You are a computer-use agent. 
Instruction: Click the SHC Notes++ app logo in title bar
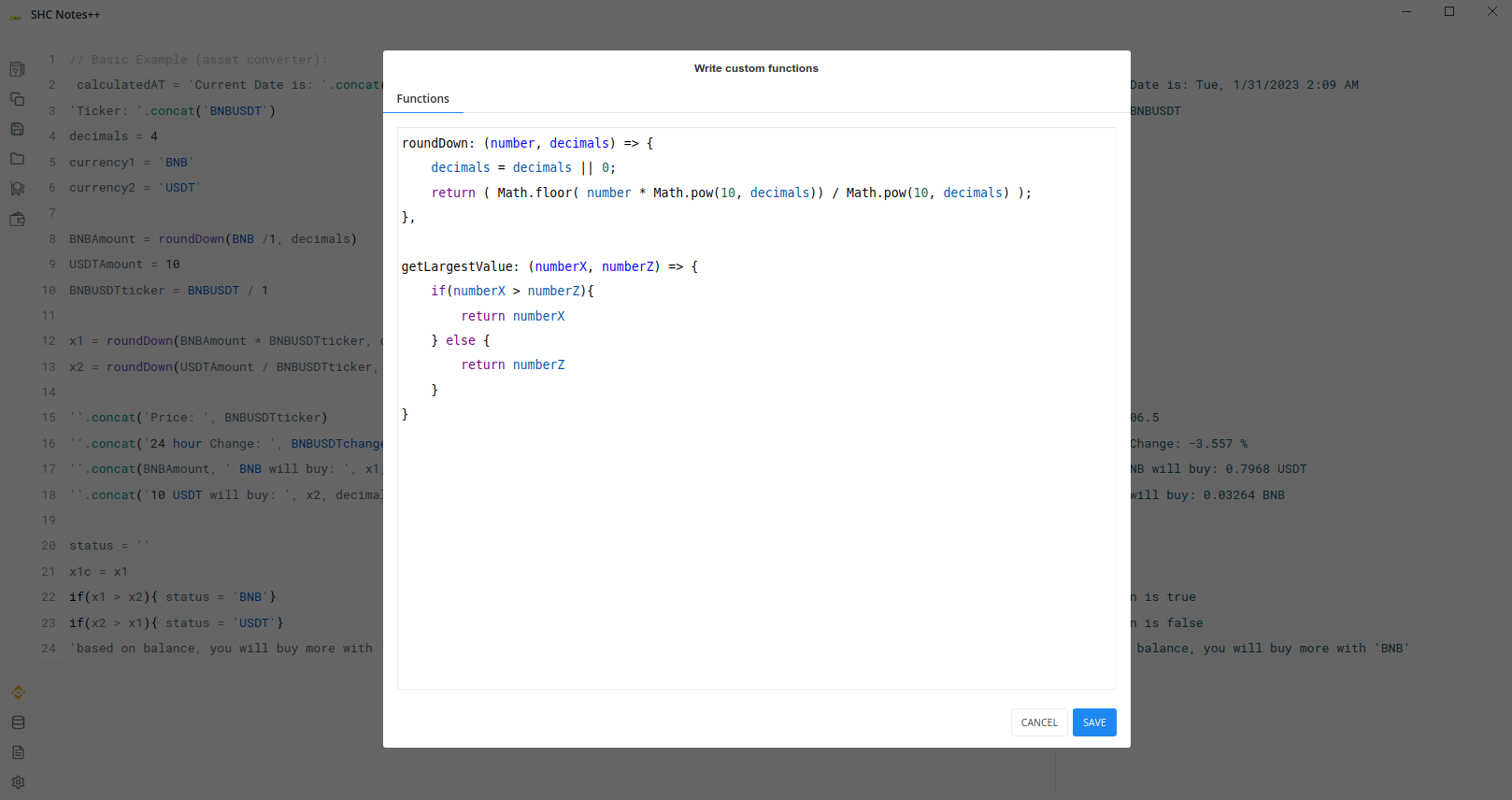tap(15, 15)
